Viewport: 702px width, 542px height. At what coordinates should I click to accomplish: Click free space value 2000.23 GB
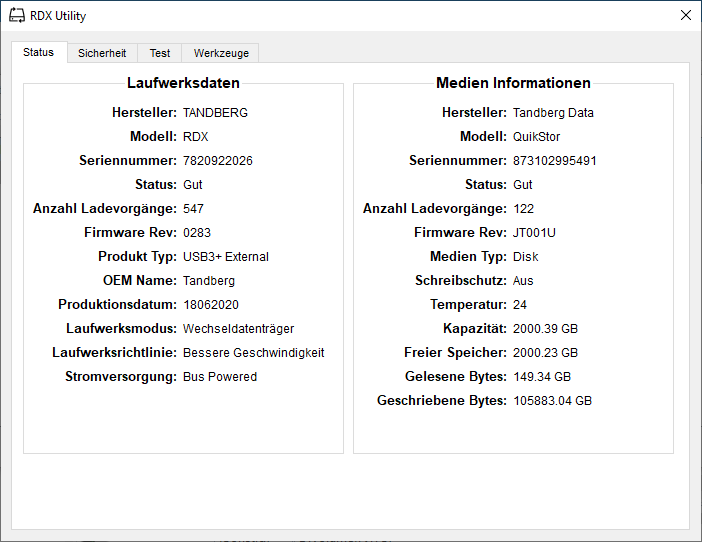click(x=545, y=353)
